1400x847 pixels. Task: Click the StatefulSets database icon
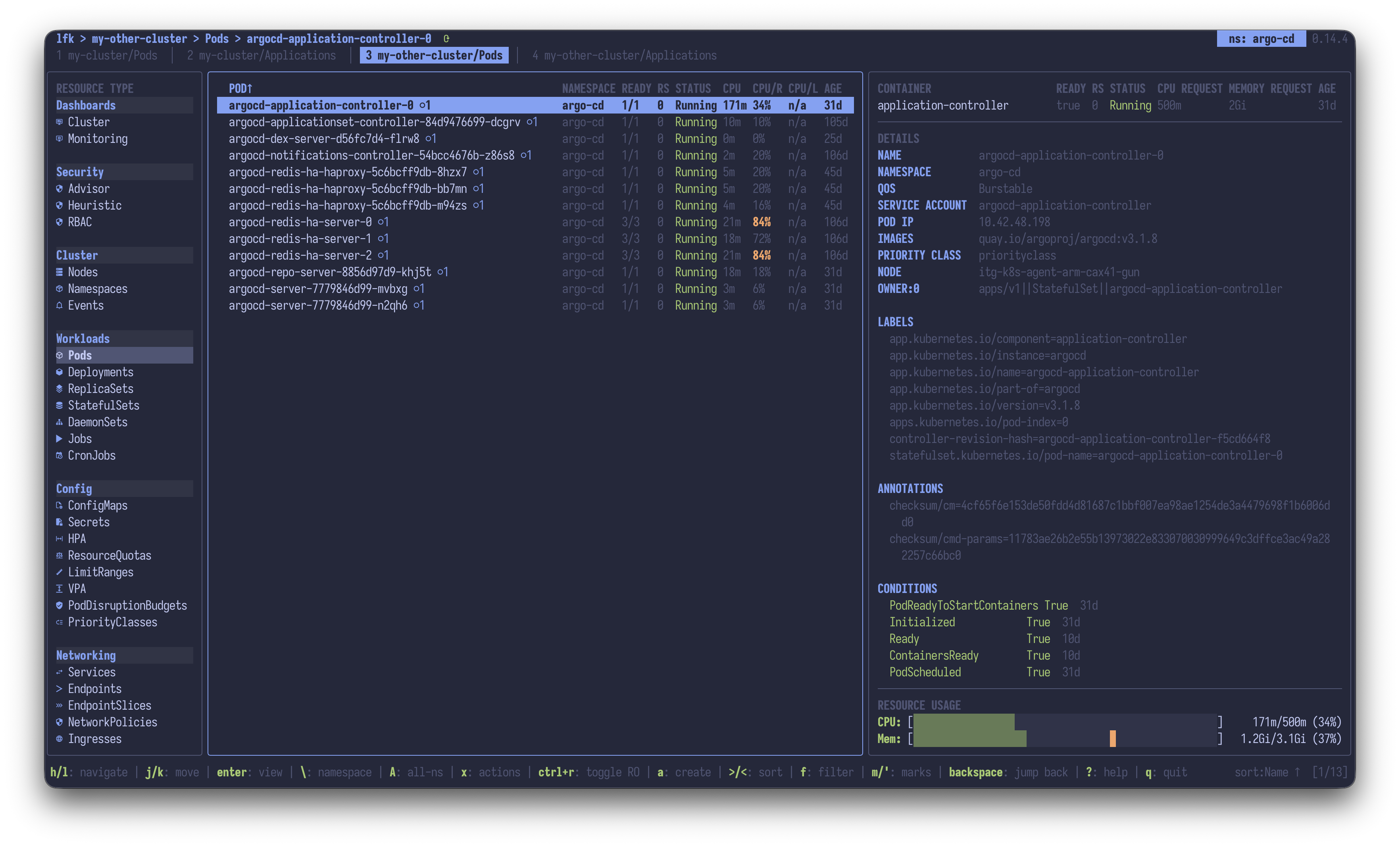pyautogui.click(x=59, y=405)
